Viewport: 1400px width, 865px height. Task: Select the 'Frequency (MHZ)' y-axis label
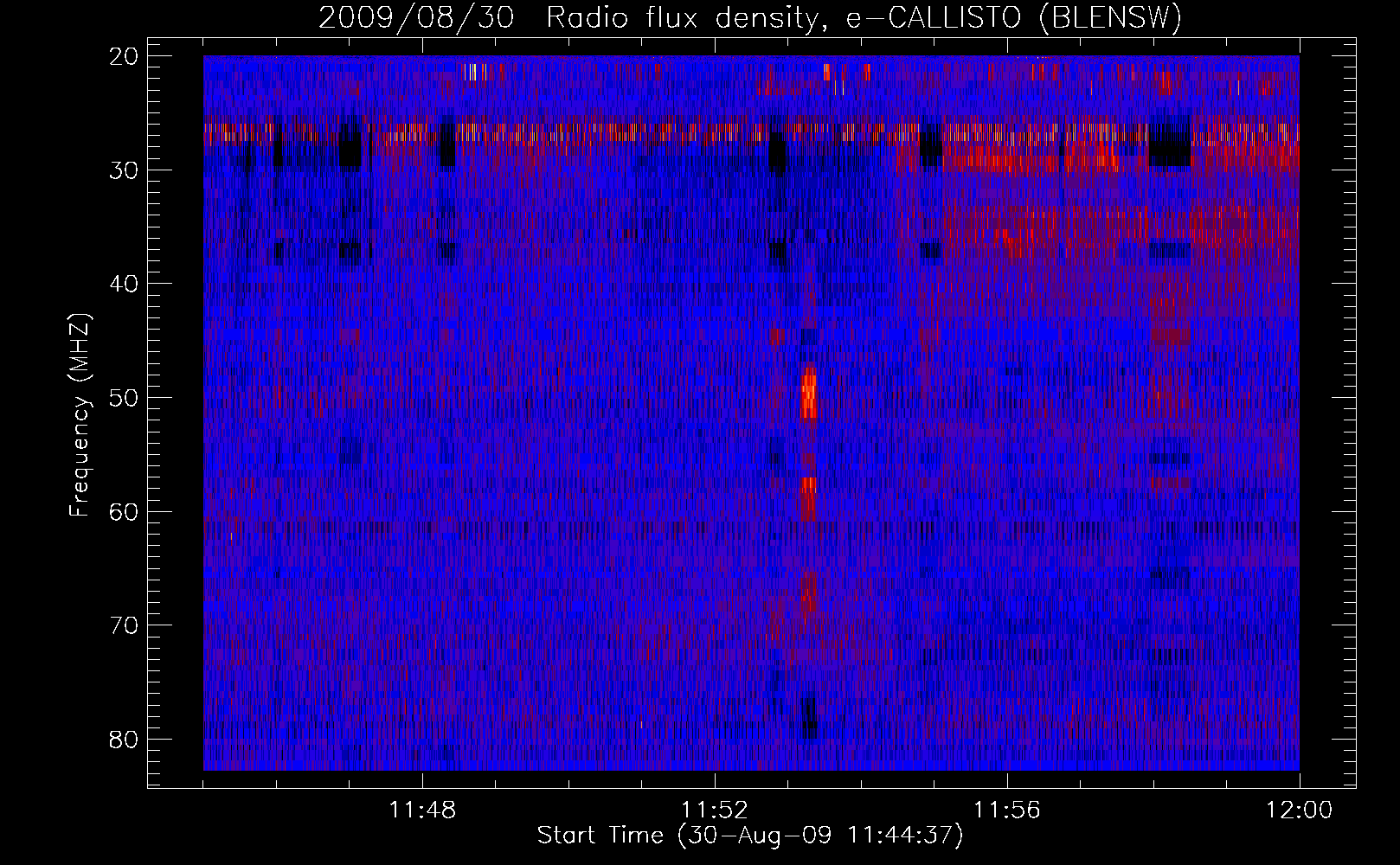80,415
